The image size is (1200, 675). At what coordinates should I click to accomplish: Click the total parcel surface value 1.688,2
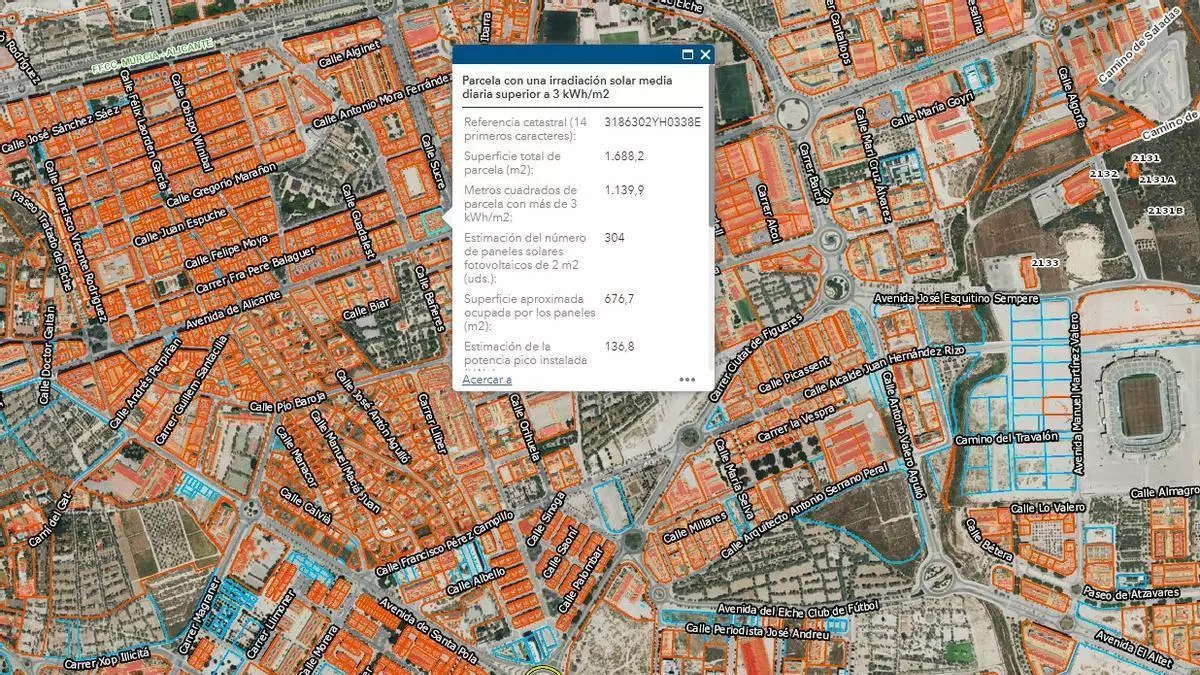coord(624,156)
